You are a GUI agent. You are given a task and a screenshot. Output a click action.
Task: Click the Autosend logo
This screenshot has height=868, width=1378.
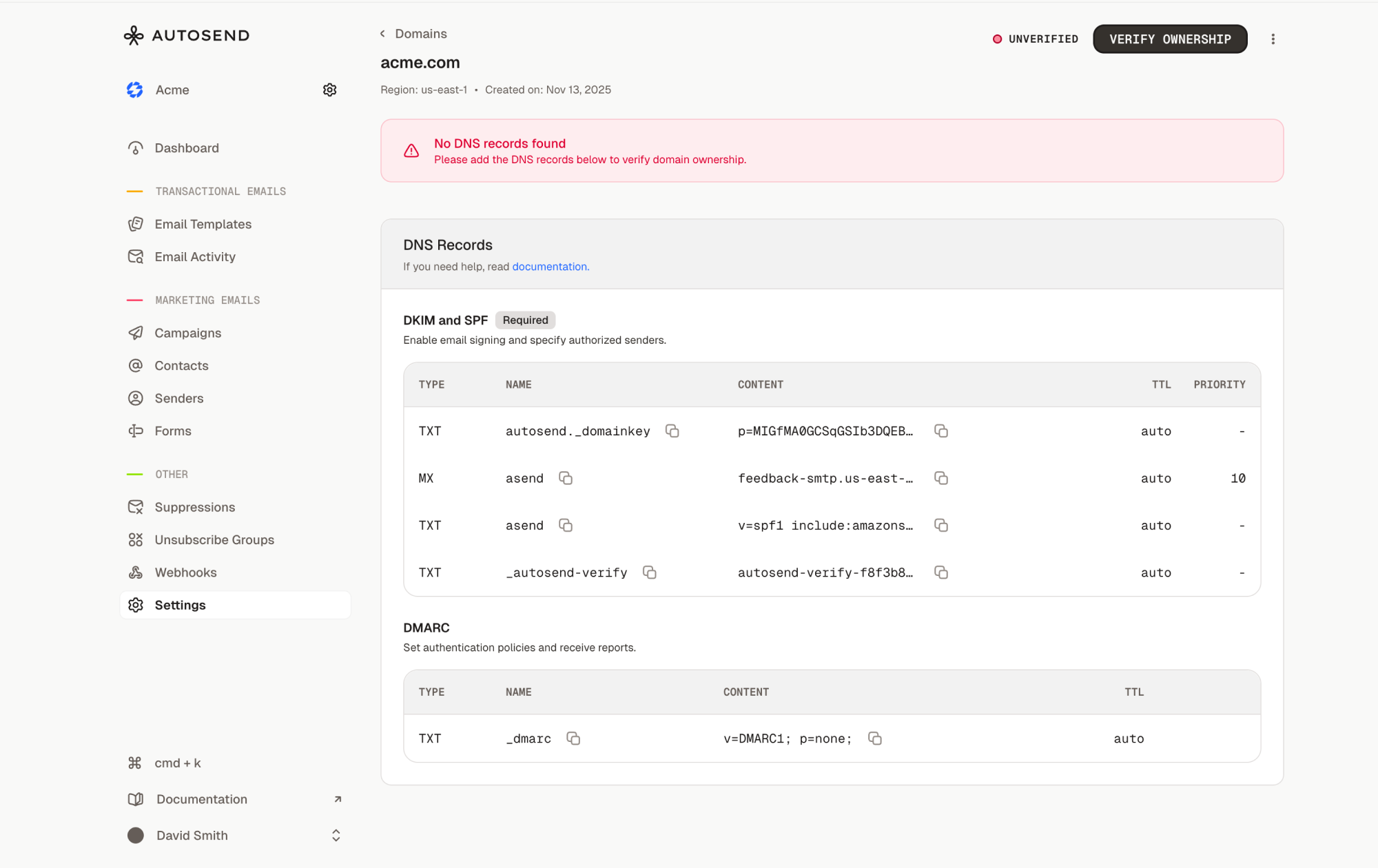click(185, 35)
